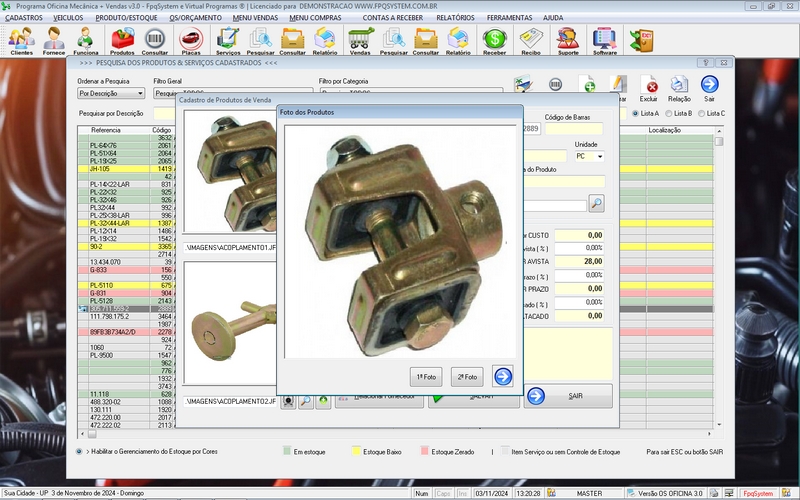Open the Fornece suppliers icon
Image resolution: width=800 pixels, height=500 pixels.
click(54, 40)
